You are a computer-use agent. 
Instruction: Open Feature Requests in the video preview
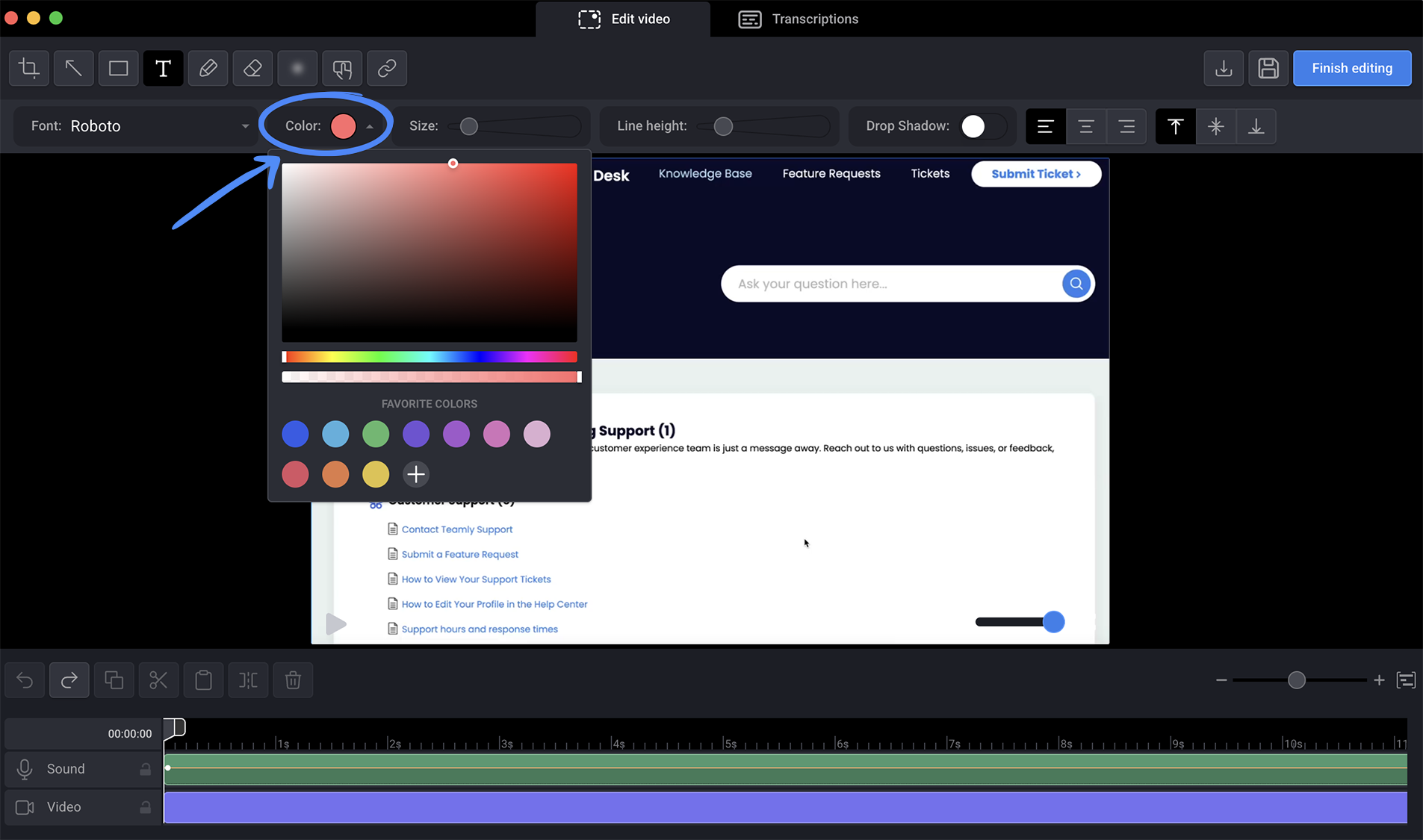click(x=831, y=173)
